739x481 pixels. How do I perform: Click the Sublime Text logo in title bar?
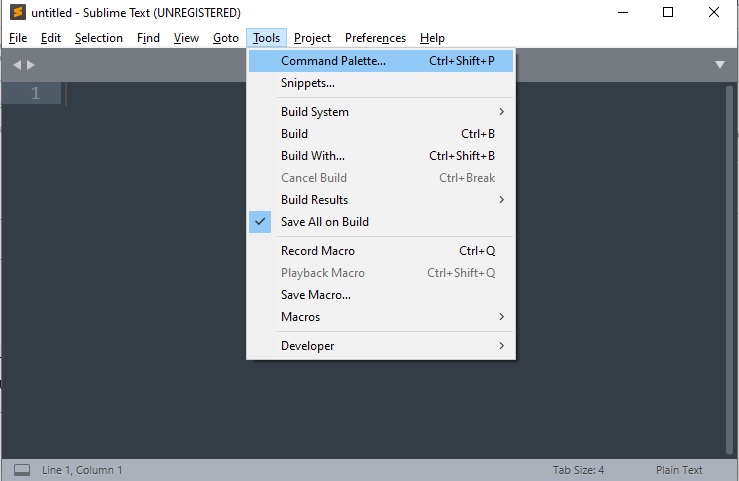pyautogui.click(x=17, y=13)
